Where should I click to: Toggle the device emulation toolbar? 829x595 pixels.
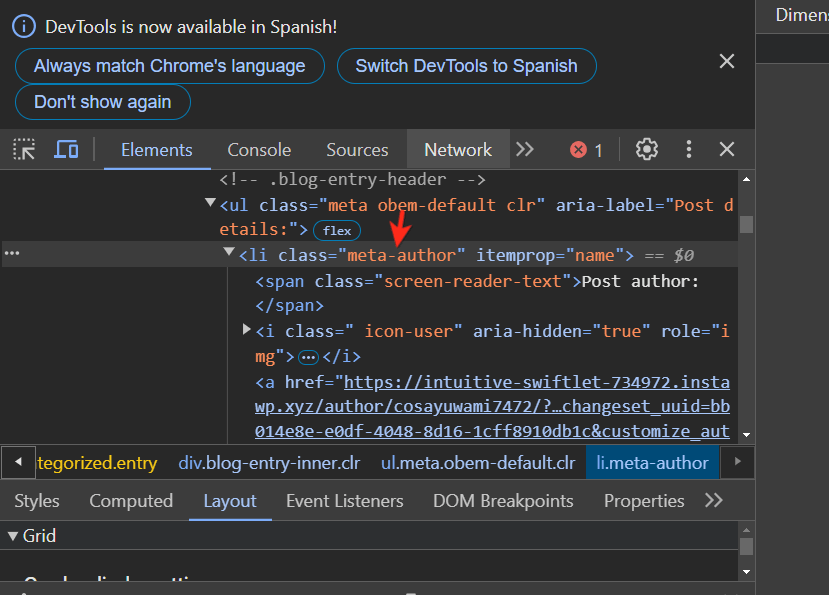[x=66, y=148]
